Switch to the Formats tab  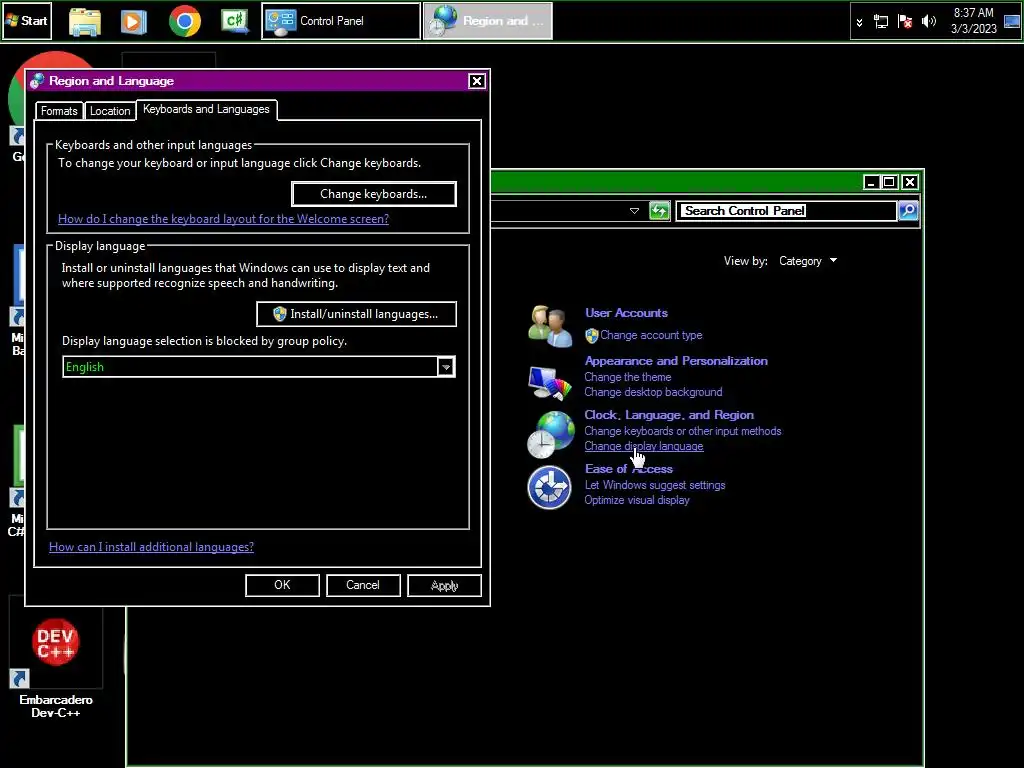[59, 111]
